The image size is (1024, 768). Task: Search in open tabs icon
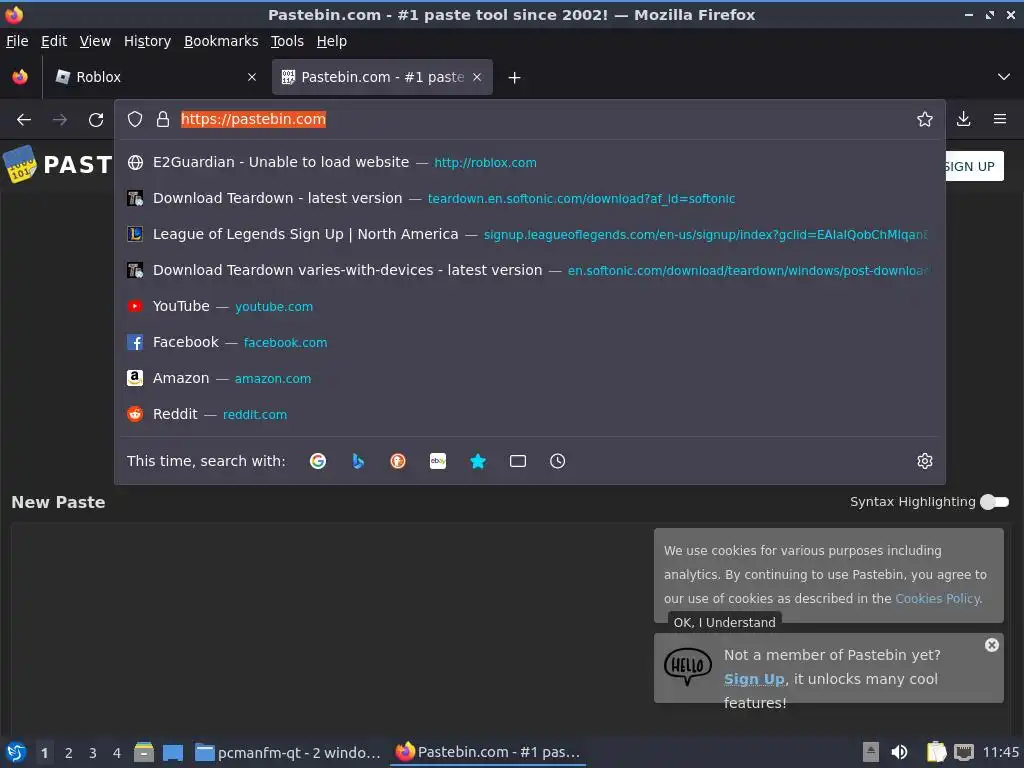[518, 461]
